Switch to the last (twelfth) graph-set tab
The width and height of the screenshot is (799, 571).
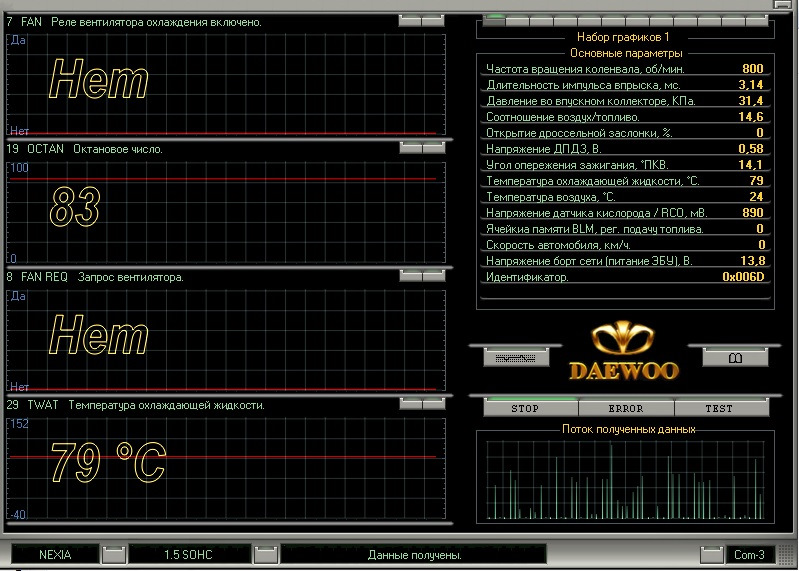(x=757, y=21)
